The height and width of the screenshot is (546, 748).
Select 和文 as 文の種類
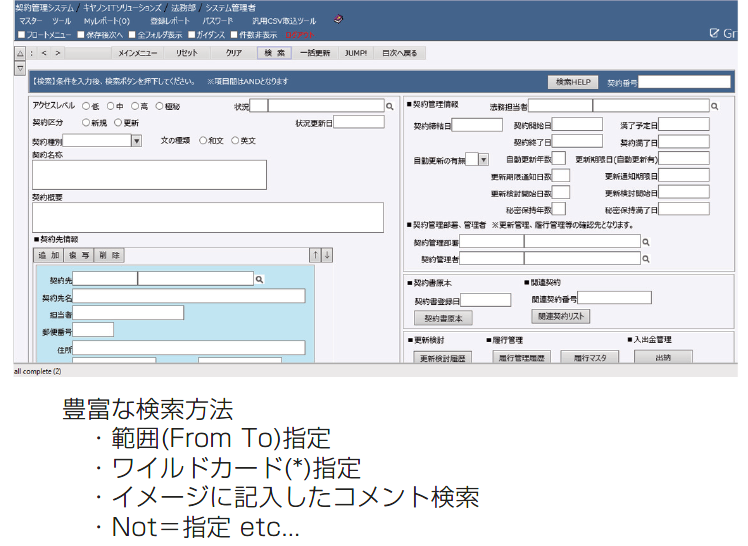point(203,140)
